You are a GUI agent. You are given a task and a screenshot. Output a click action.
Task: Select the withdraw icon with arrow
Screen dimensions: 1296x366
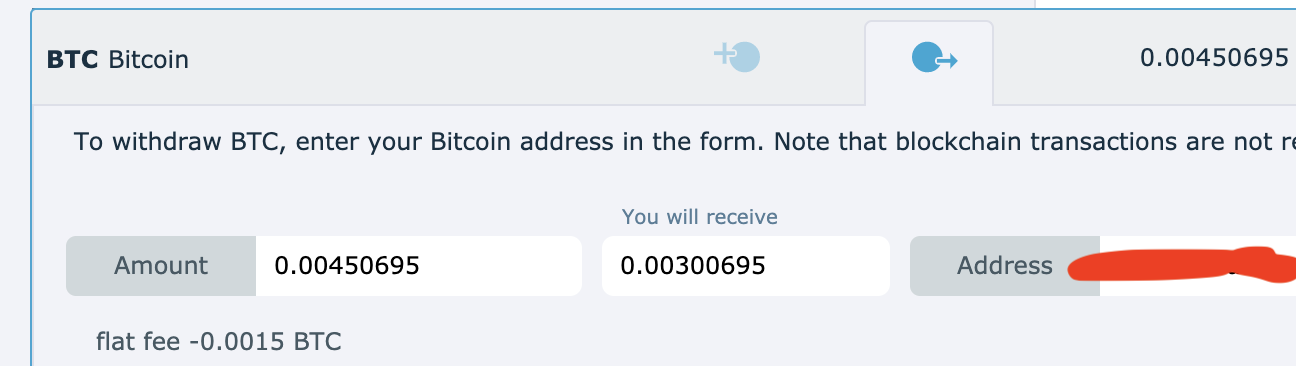pyautogui.click(x=935, y=59)
